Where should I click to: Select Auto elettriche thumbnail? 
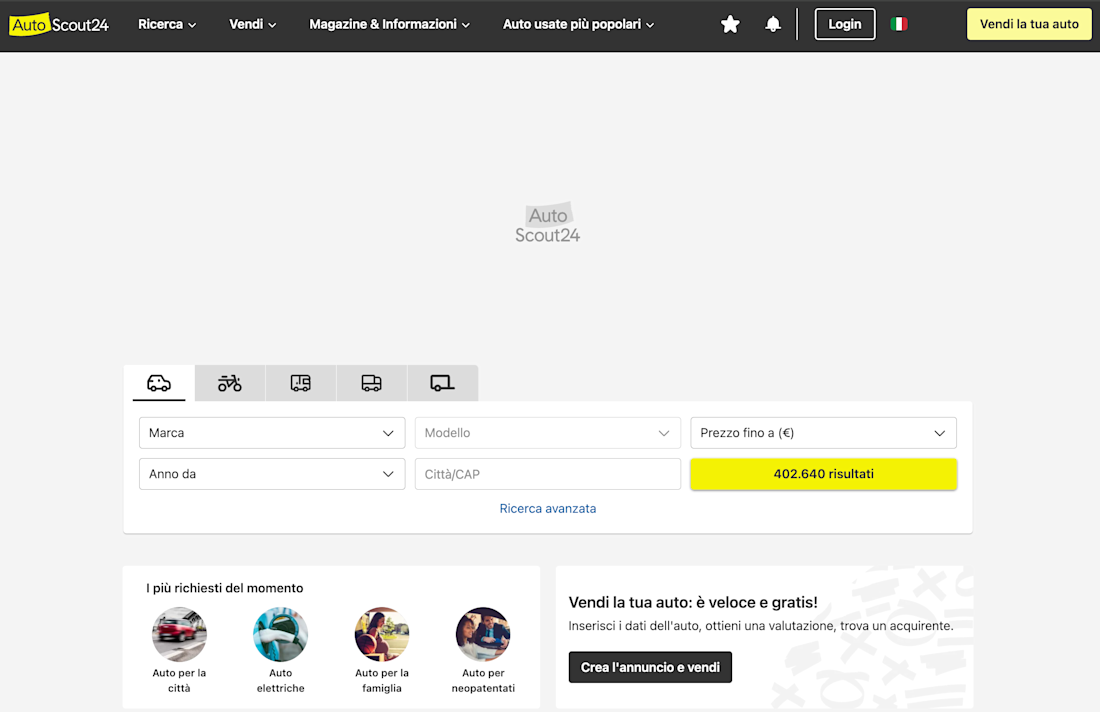click(x=281, y=635)
